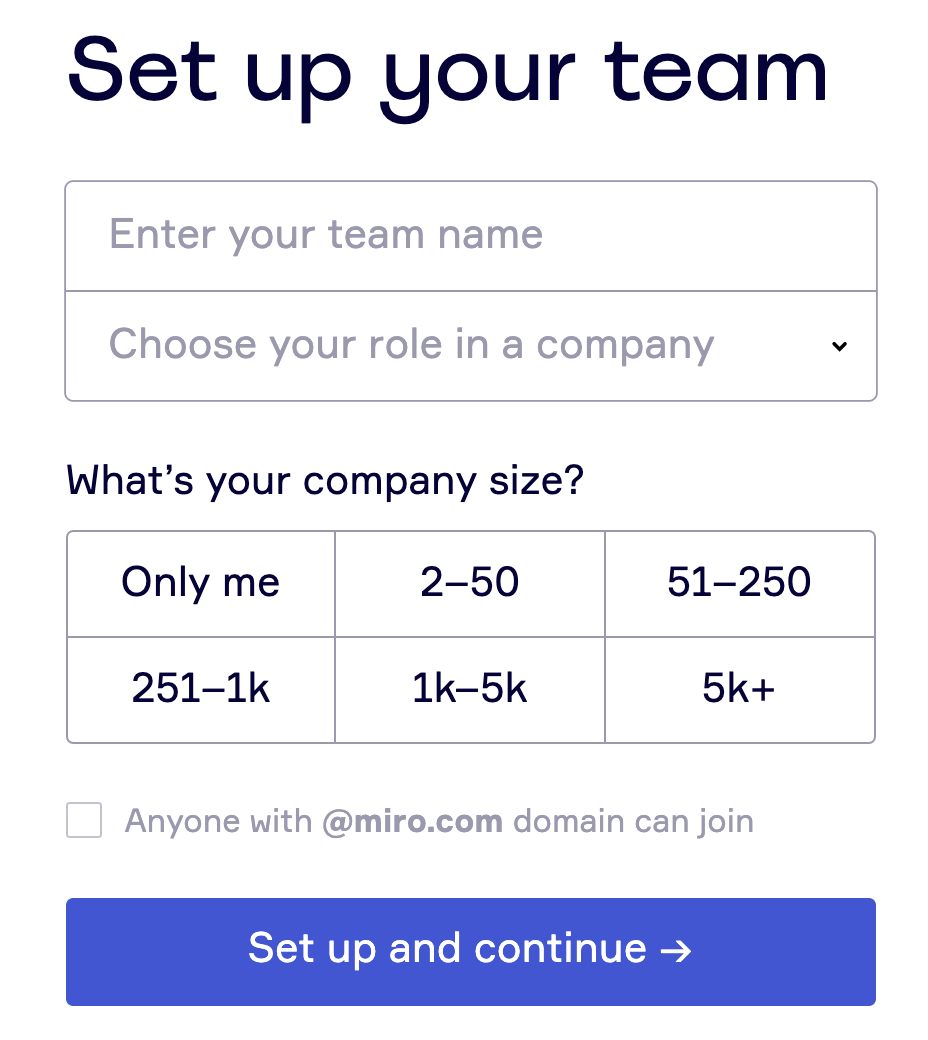Click the bold @miro.com domain text
This screenshot has height=1040, width=928.
pyautogui.click(x=412, y=822)
